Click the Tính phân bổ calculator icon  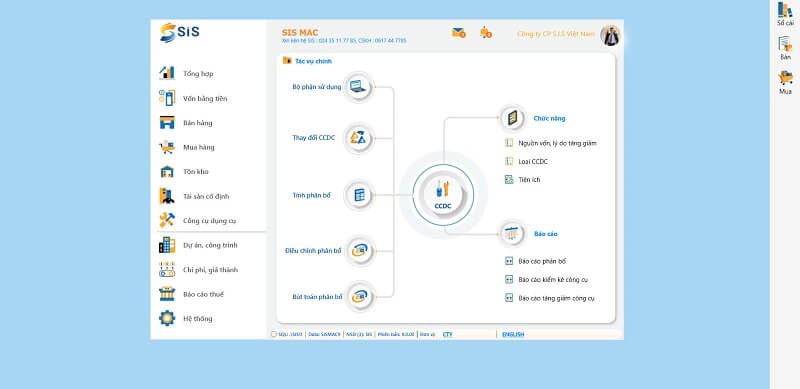pos(359,194)
